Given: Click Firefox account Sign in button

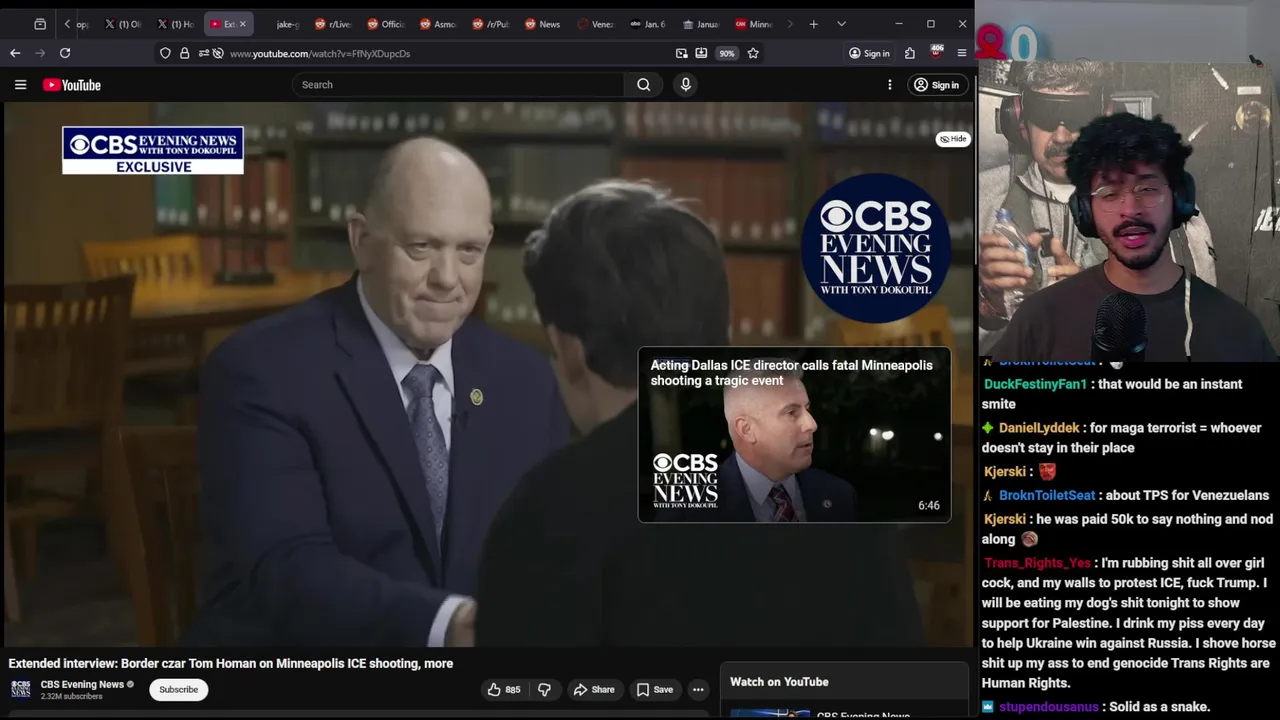Looking at the screenshot, I should click(x=869, y=53).
